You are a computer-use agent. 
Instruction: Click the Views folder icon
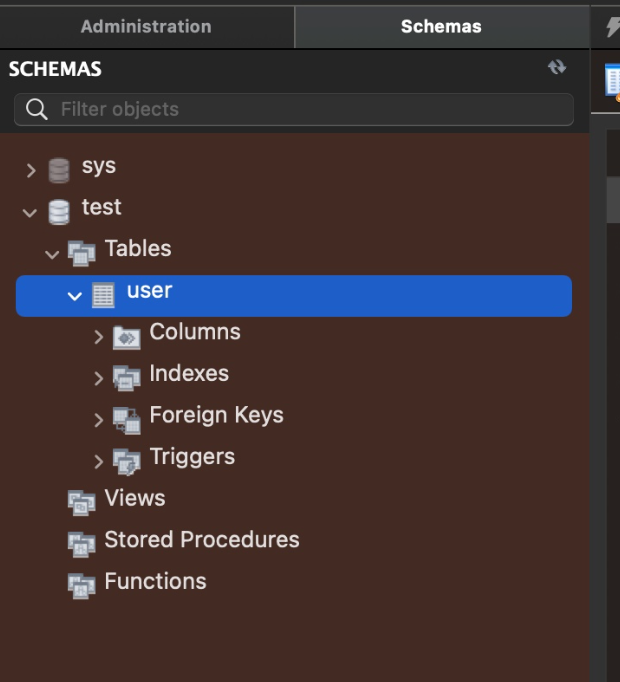(x=82, y=502)
